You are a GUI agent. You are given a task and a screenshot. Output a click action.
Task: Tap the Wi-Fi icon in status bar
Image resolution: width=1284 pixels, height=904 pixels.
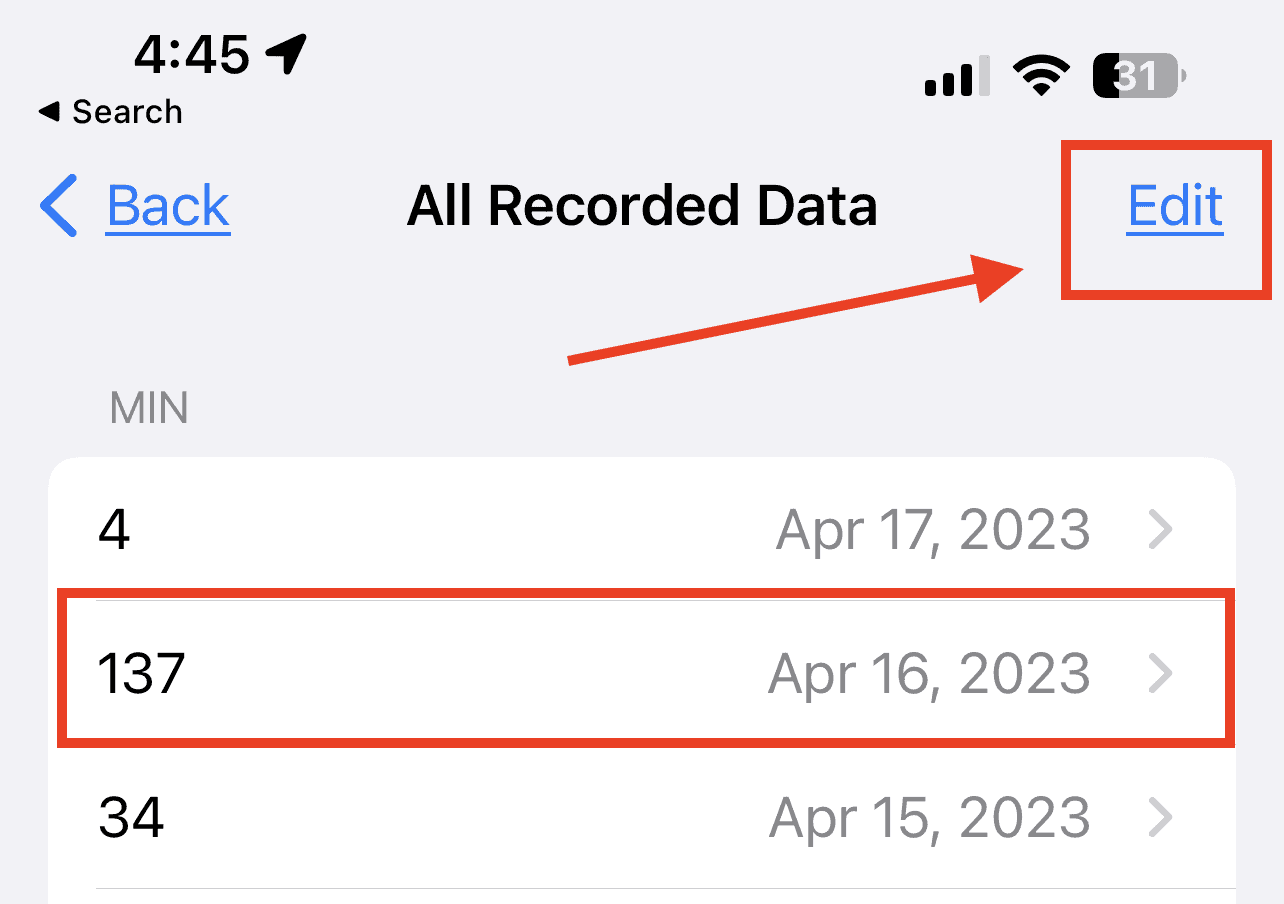pyautogui.click(x=1041, y=75)
